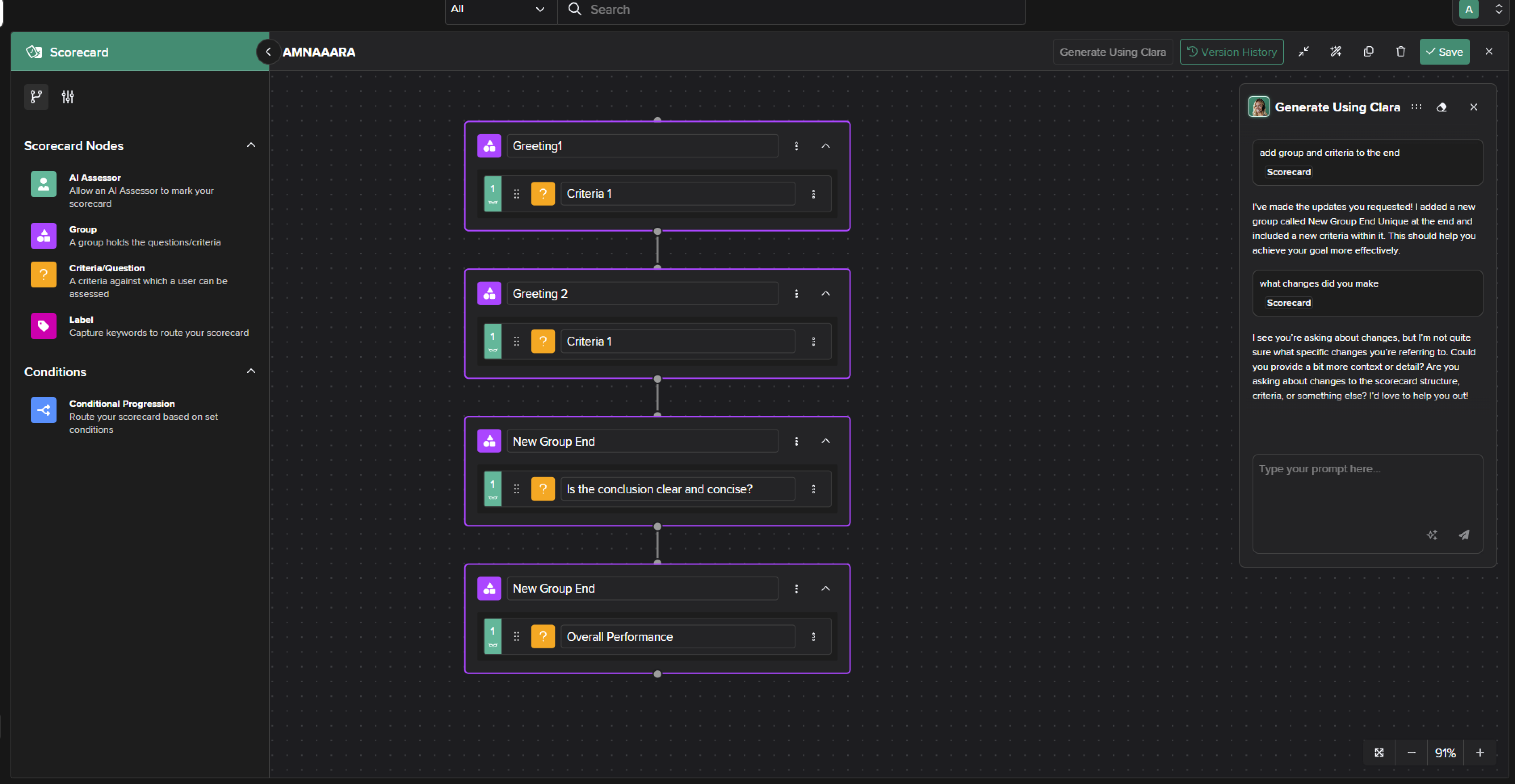The width and height of the screenshot is (1515, 784).
Task: Click the collapse/shrink arrows icon in toolbar
Action: click(x=1304, y=52)
